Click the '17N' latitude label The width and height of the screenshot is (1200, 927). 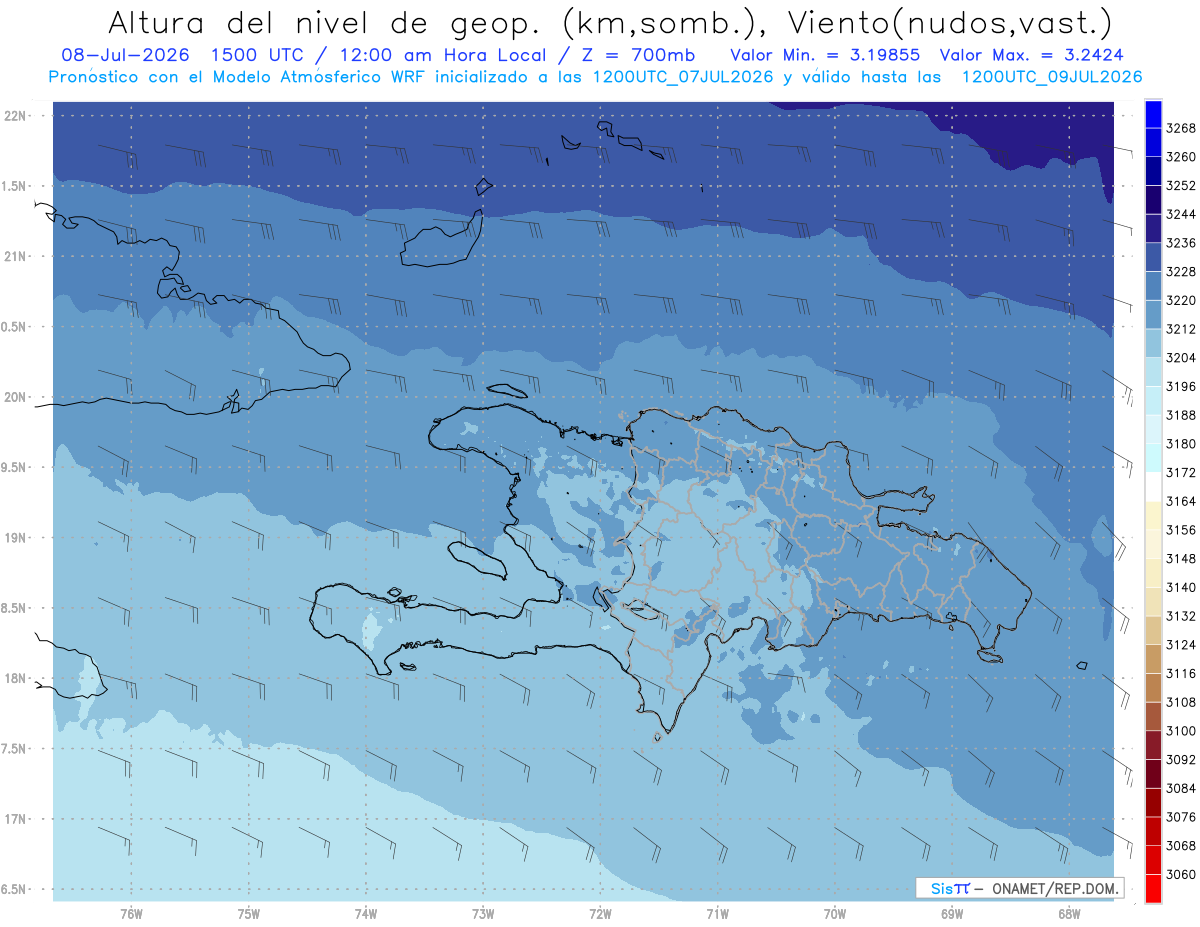(15, 819)
